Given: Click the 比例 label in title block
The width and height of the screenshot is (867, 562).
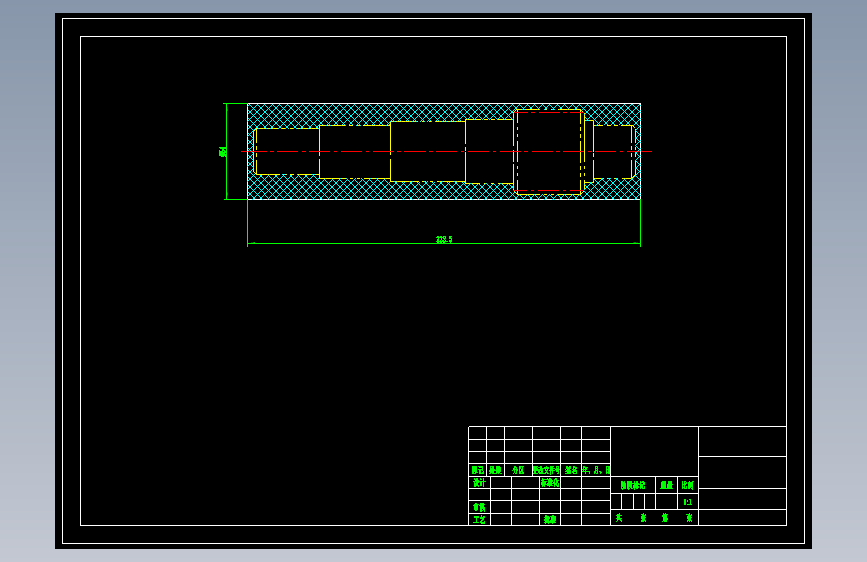Looking at the screenshot, I should click(688, 485).
